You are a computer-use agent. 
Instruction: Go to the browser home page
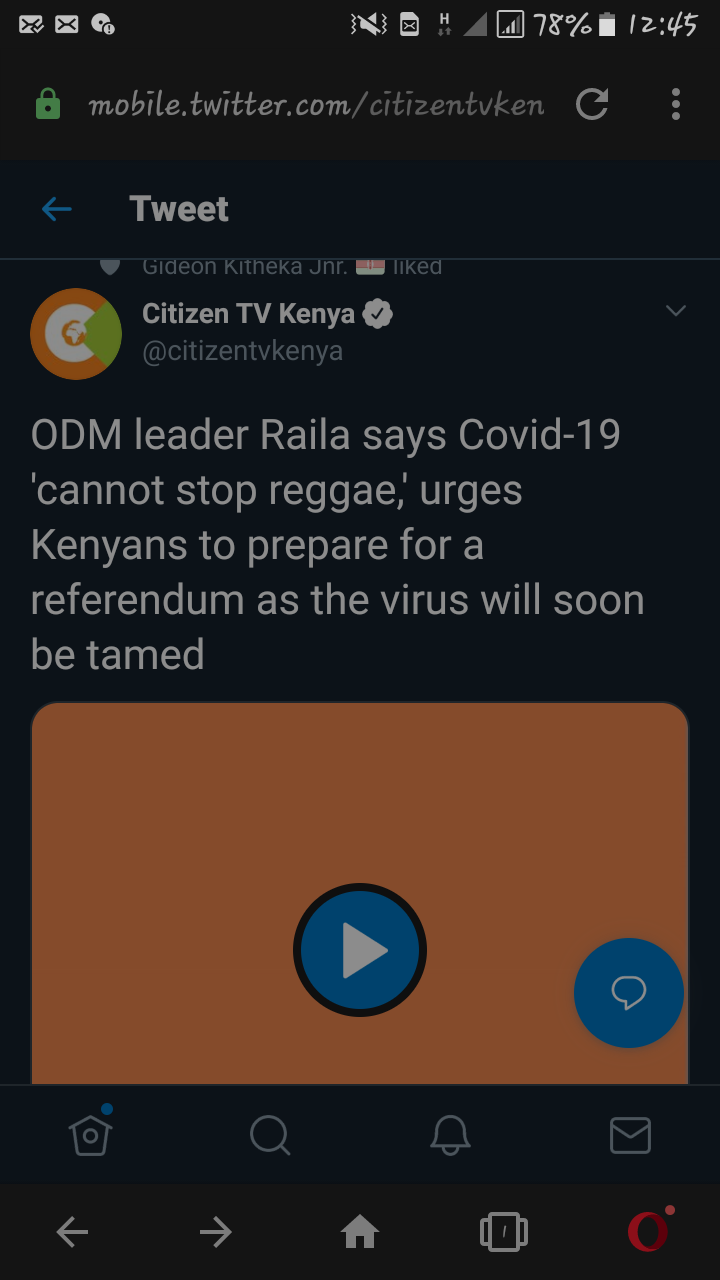360,1232
